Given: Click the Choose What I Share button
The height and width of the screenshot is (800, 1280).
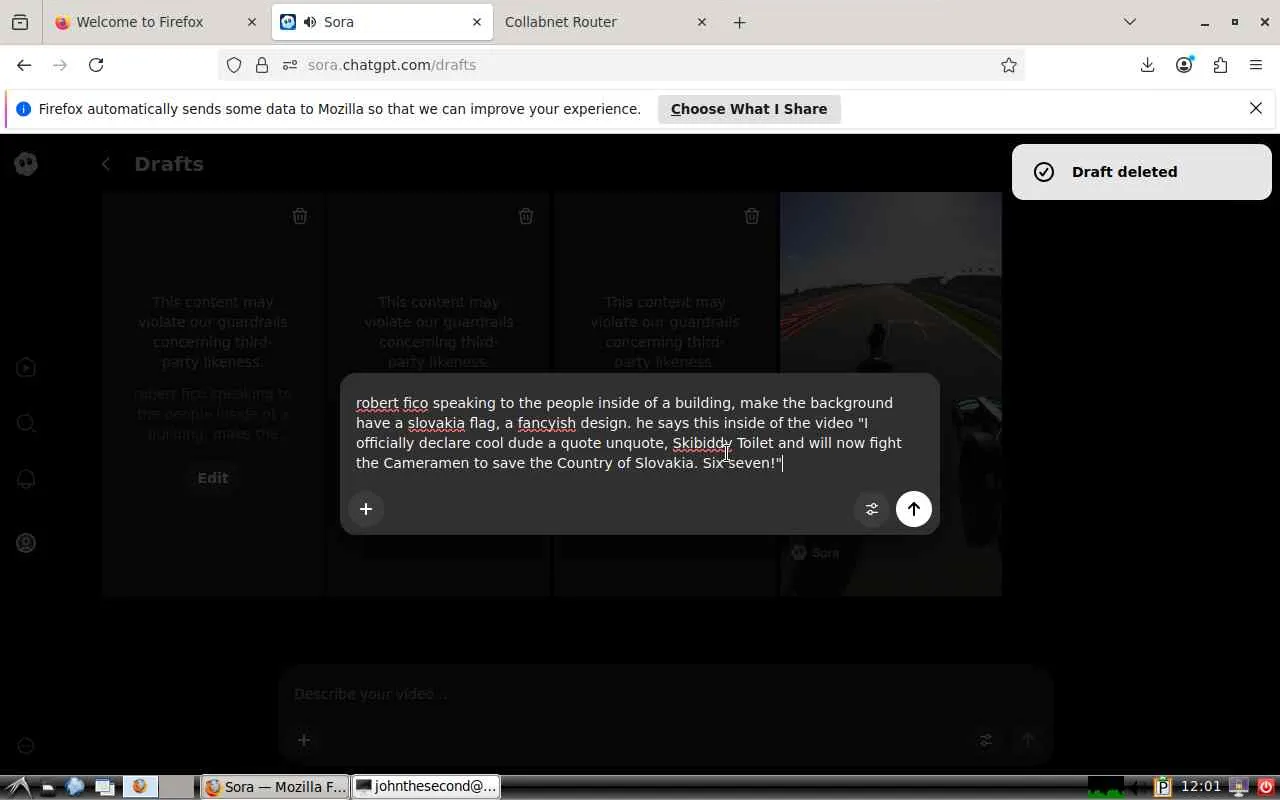Looking at the screenshot, I should [x=749, y=109].
